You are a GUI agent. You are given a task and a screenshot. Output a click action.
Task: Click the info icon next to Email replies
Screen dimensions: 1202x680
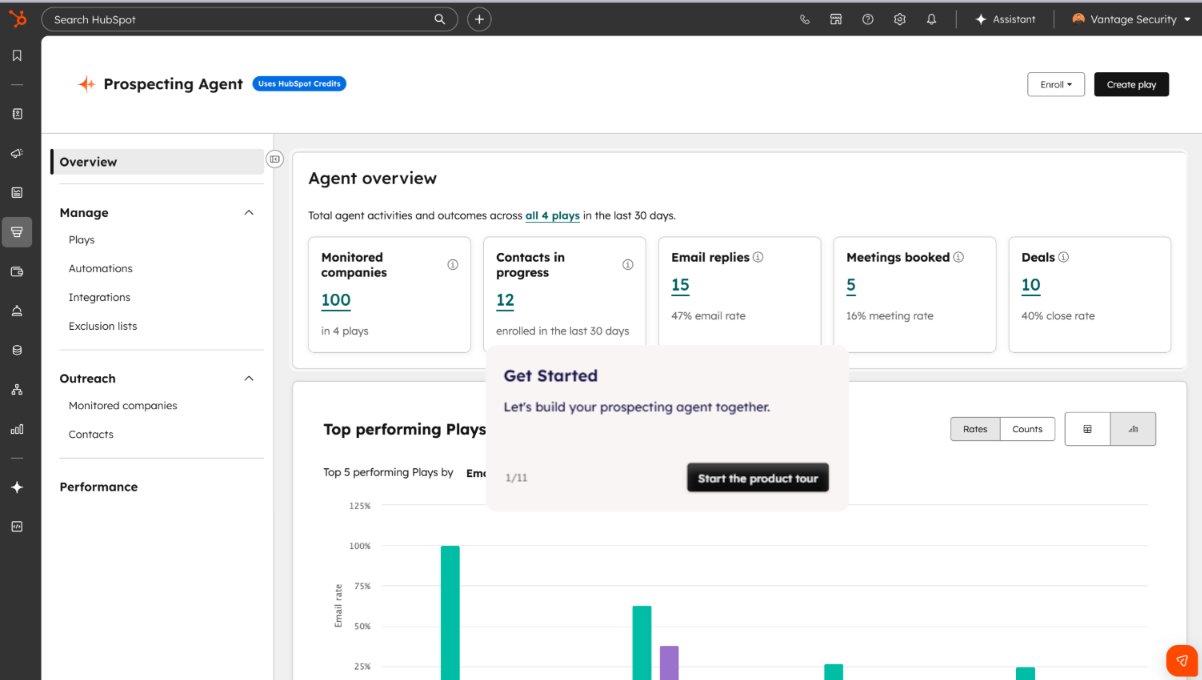[x=758, y=257]
